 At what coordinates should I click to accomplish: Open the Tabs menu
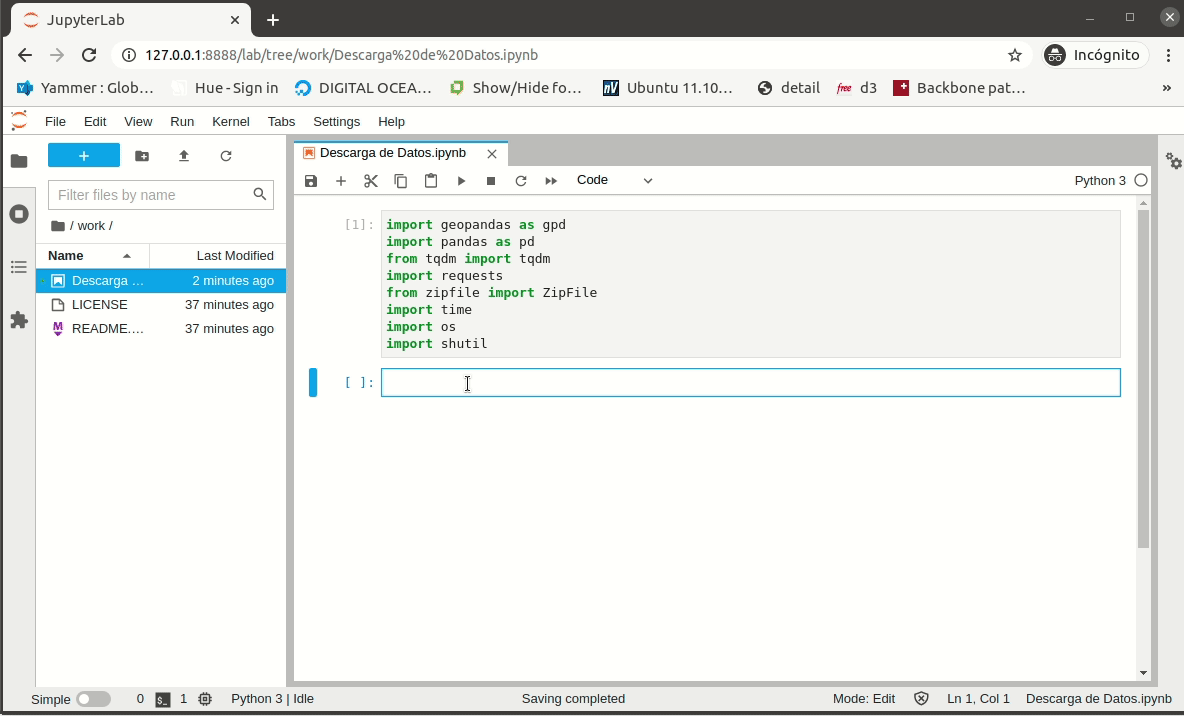pos(281,122)
